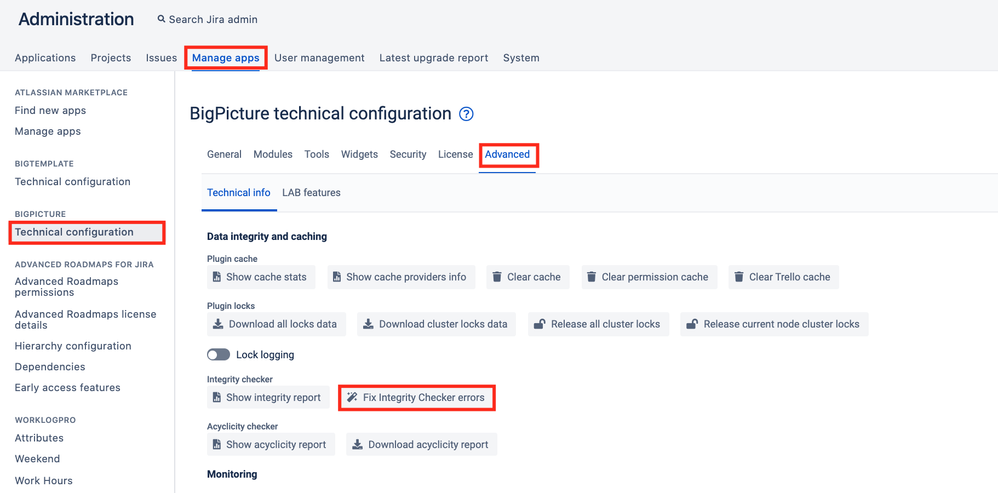Open WorklogPRO Attributes link

click(39, 438)
